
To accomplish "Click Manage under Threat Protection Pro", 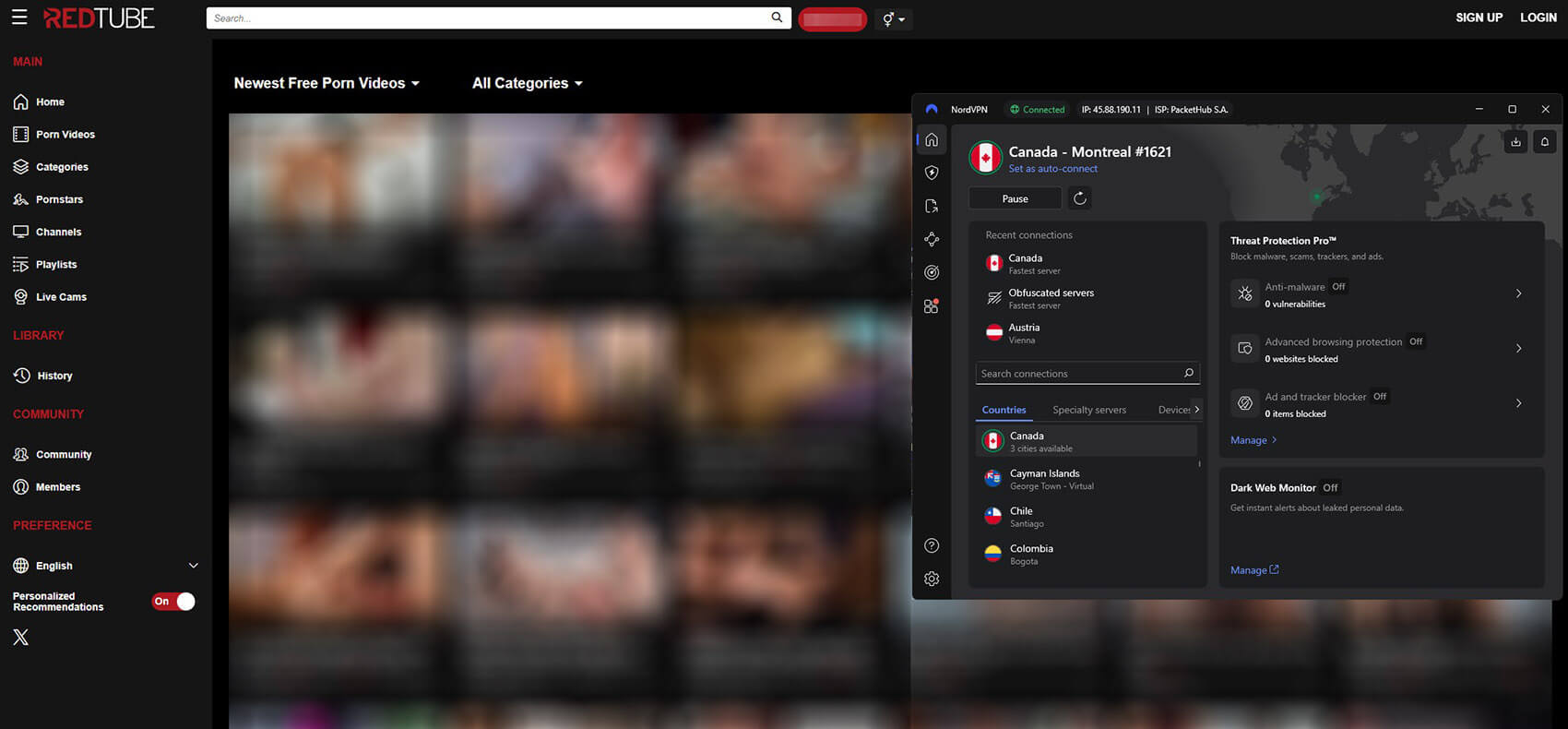I will pyautogui.click(x=1253, y=440).
